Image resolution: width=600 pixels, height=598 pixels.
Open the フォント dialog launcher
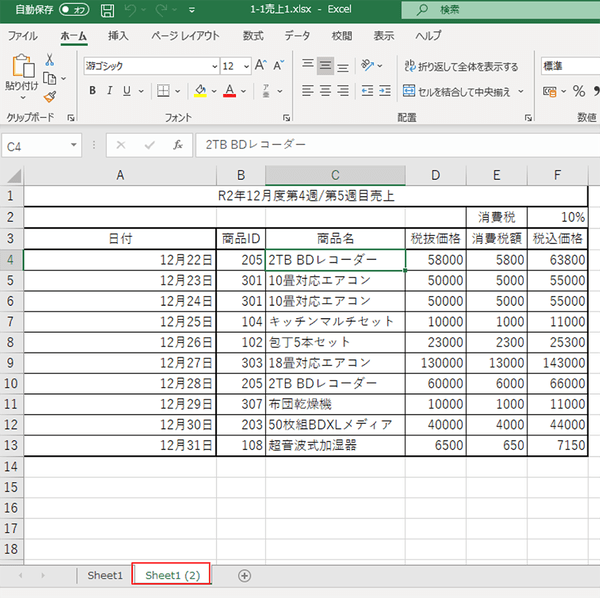(287, 118)
